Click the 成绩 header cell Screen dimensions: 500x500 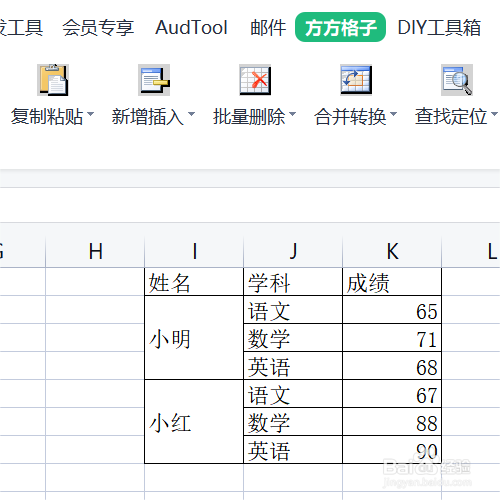coord(392,282)
